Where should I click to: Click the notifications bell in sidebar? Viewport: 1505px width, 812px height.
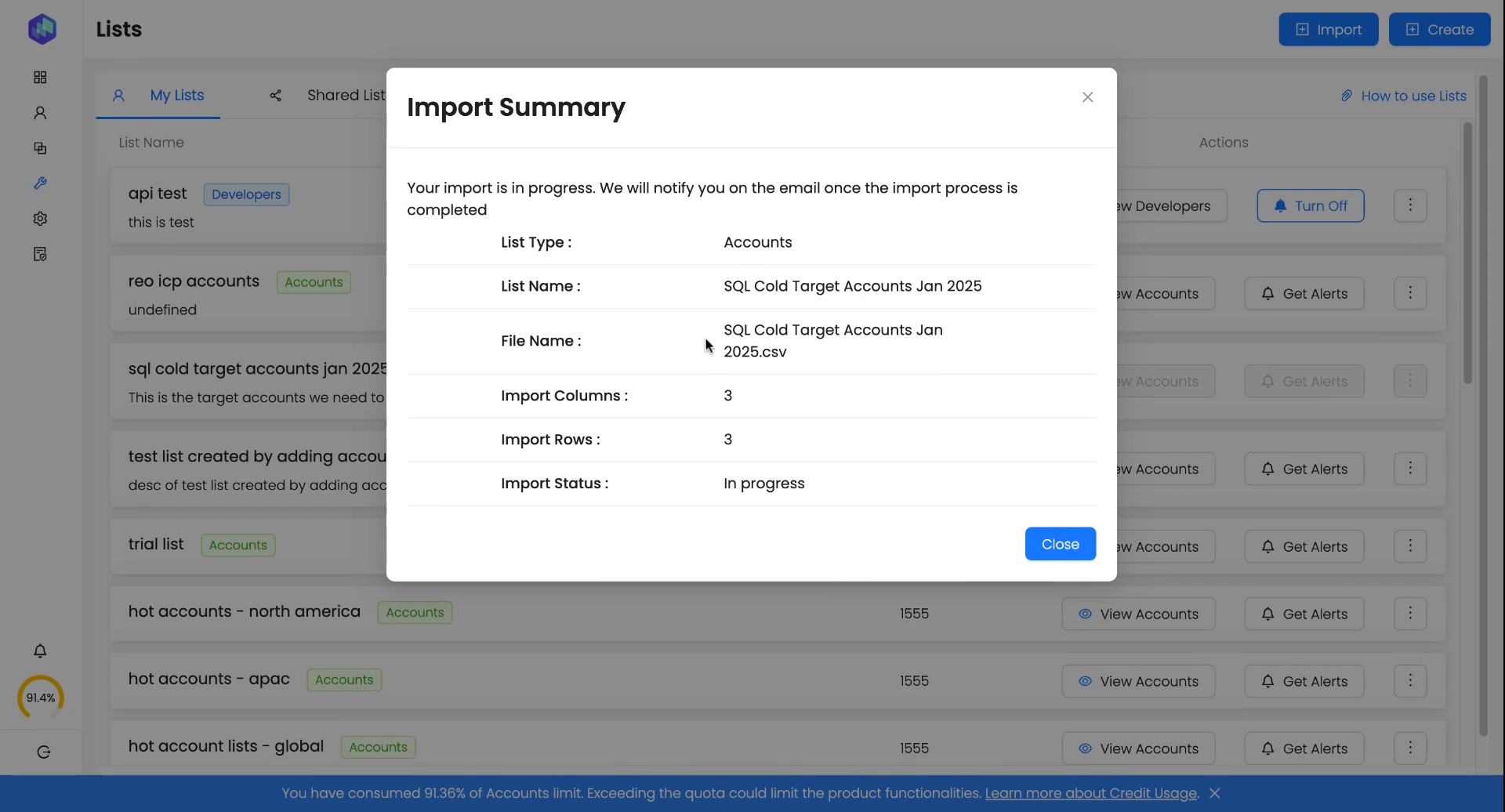pos(40,651)
